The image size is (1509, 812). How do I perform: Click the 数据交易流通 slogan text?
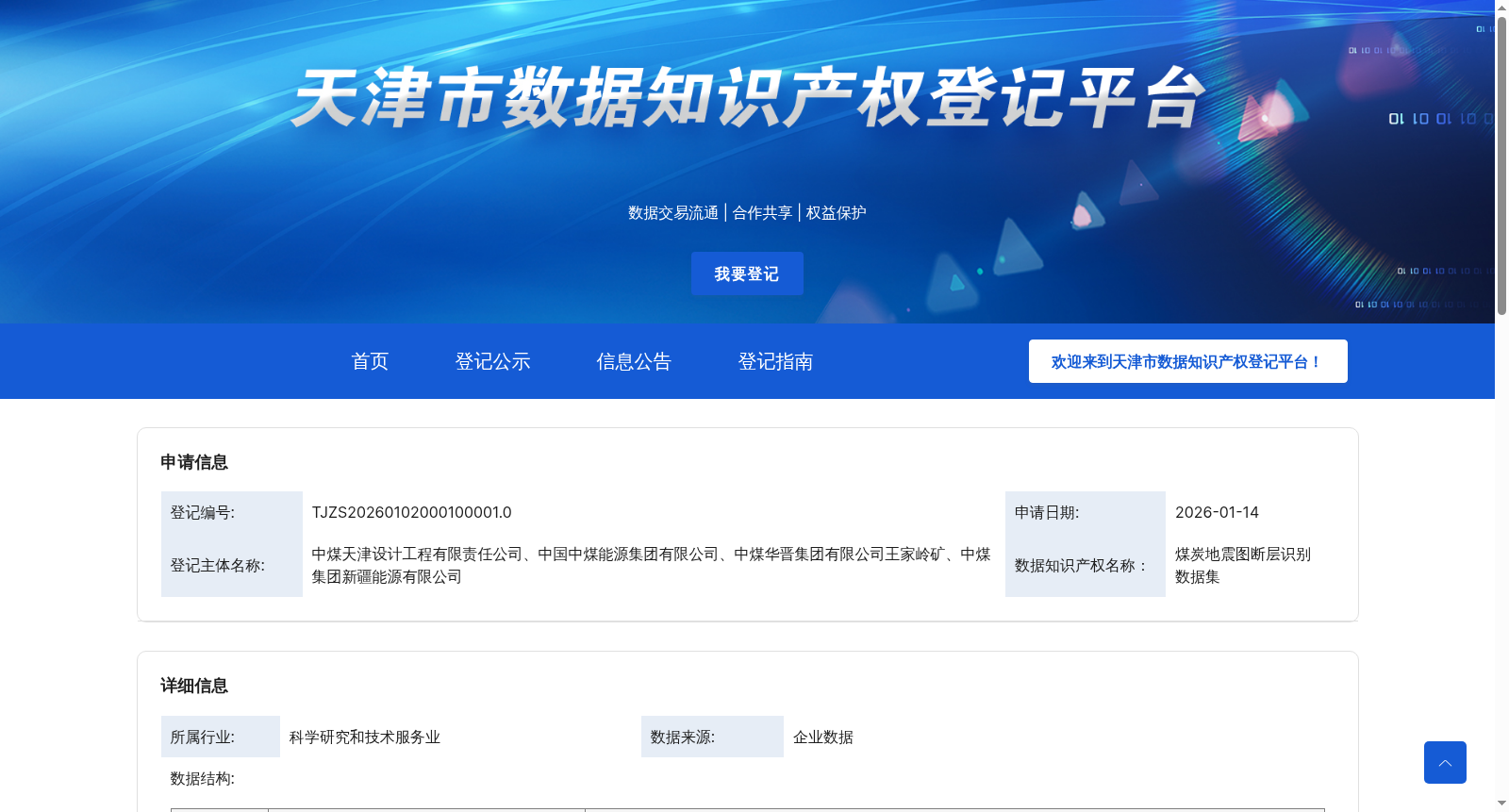point(673,213)
